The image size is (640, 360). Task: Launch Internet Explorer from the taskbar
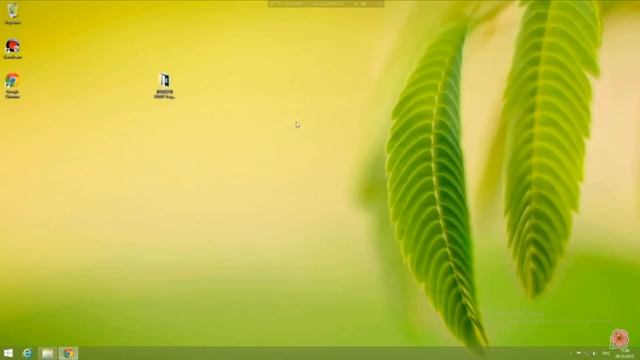(27, 353)
